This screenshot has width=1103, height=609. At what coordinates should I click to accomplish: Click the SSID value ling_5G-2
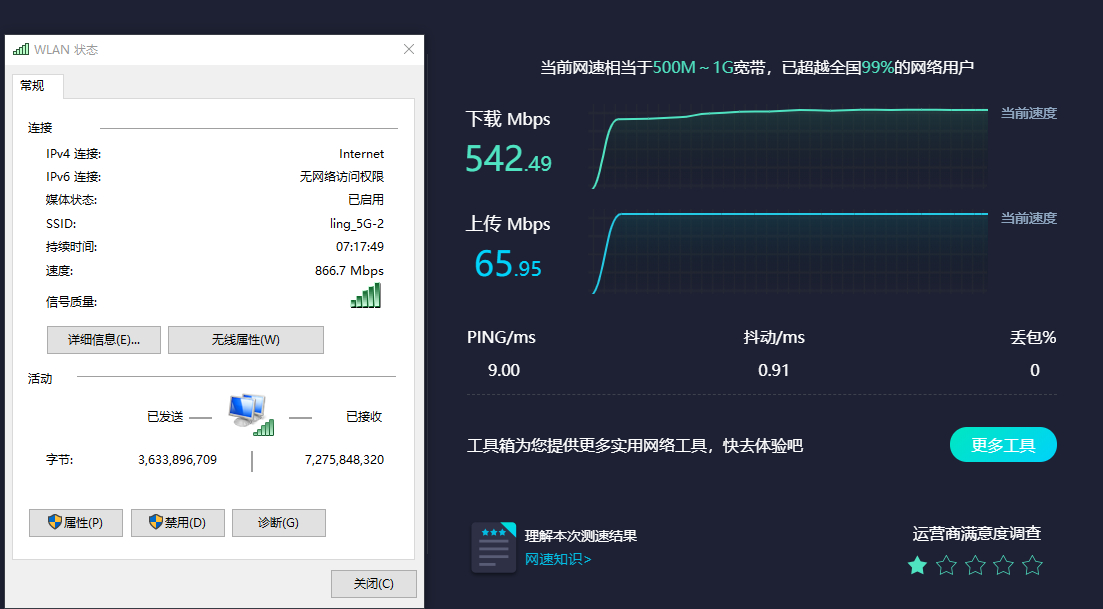[357, 224]
